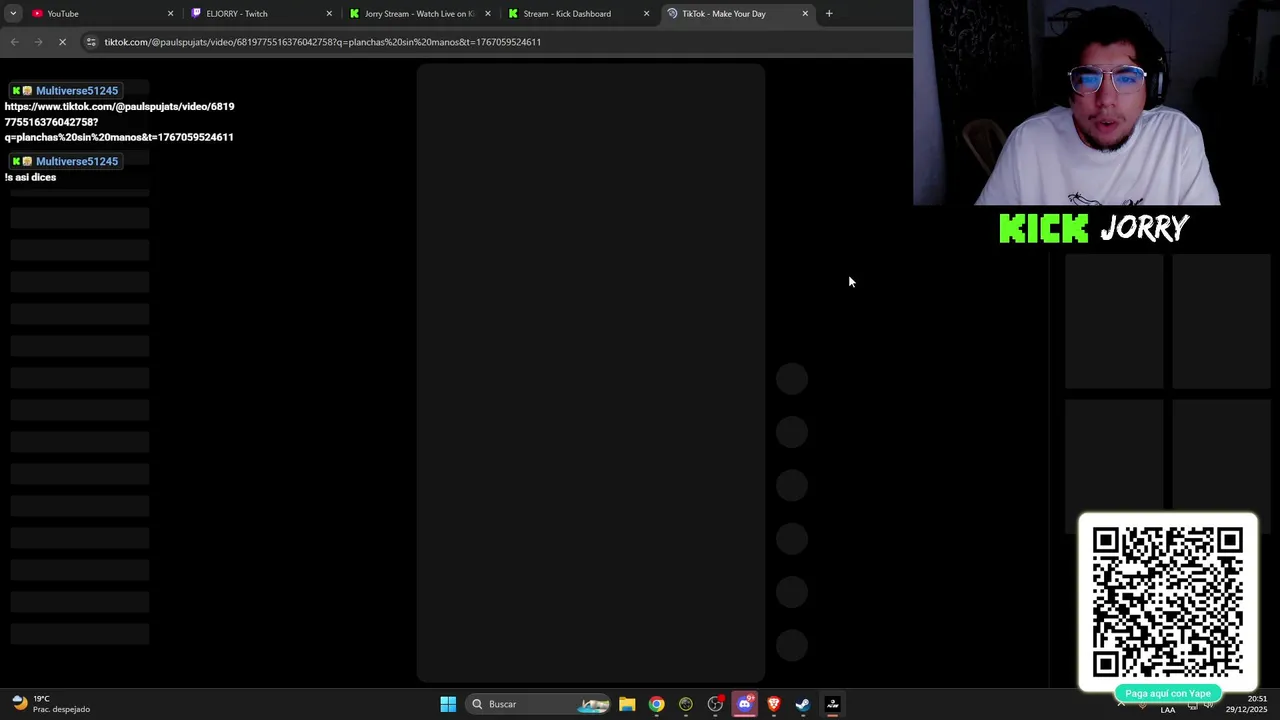The height and width of the screenshot is (720, 1280).
Task: Switch to the YouTube tab
Action: click(x=103, y=13)
